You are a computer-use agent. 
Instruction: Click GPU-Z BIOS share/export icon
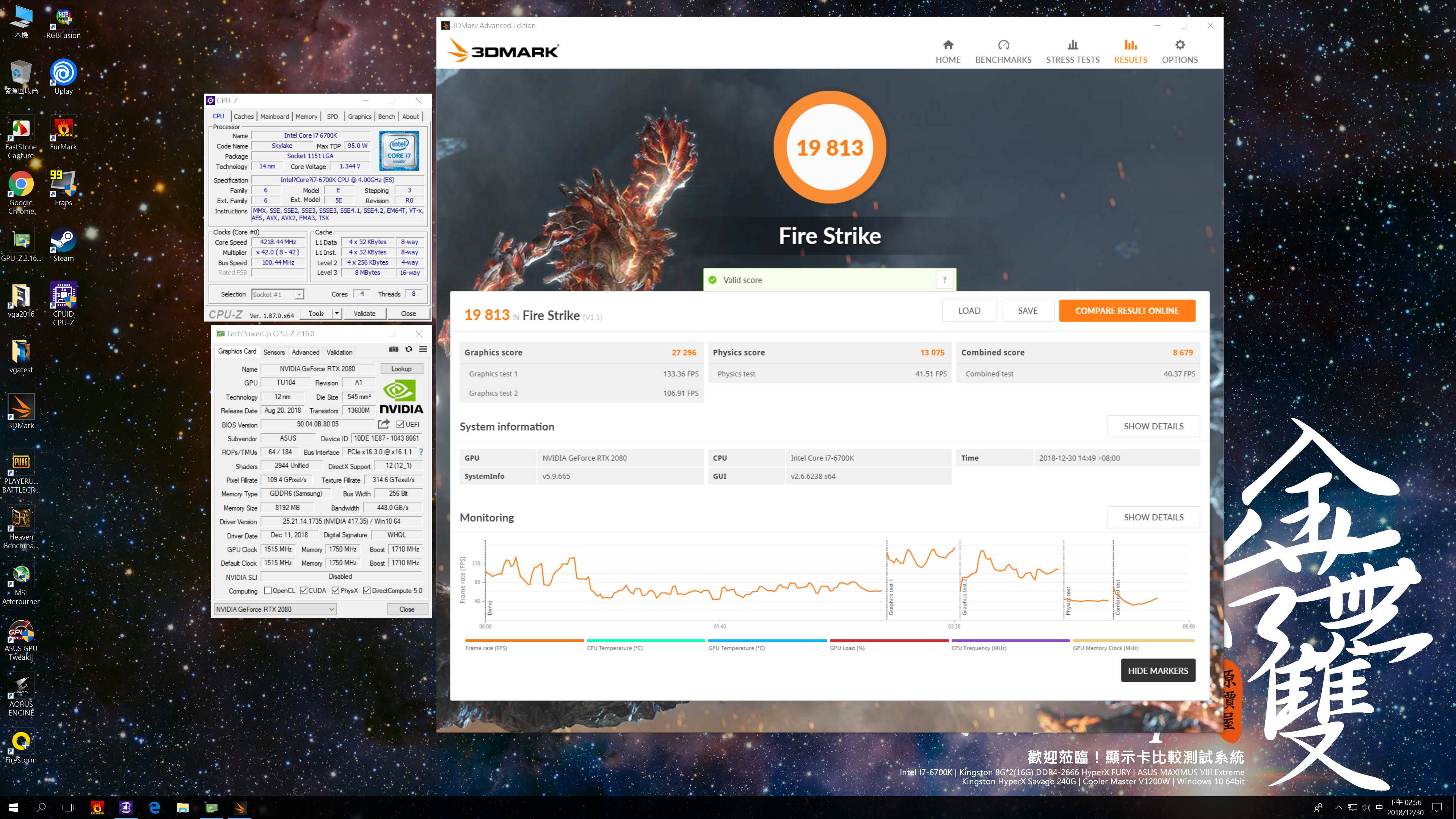click(384, 424)
